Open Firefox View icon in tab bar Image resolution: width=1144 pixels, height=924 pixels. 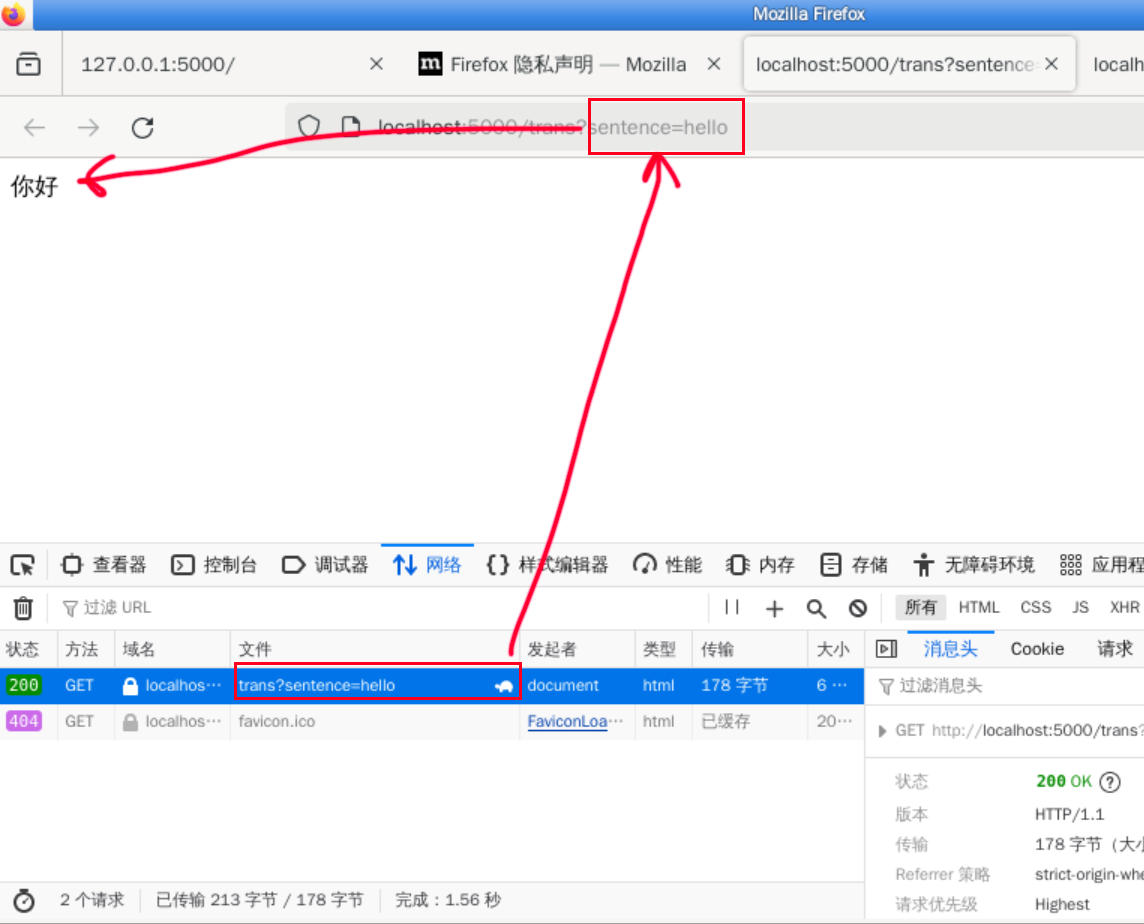(29, 64)
